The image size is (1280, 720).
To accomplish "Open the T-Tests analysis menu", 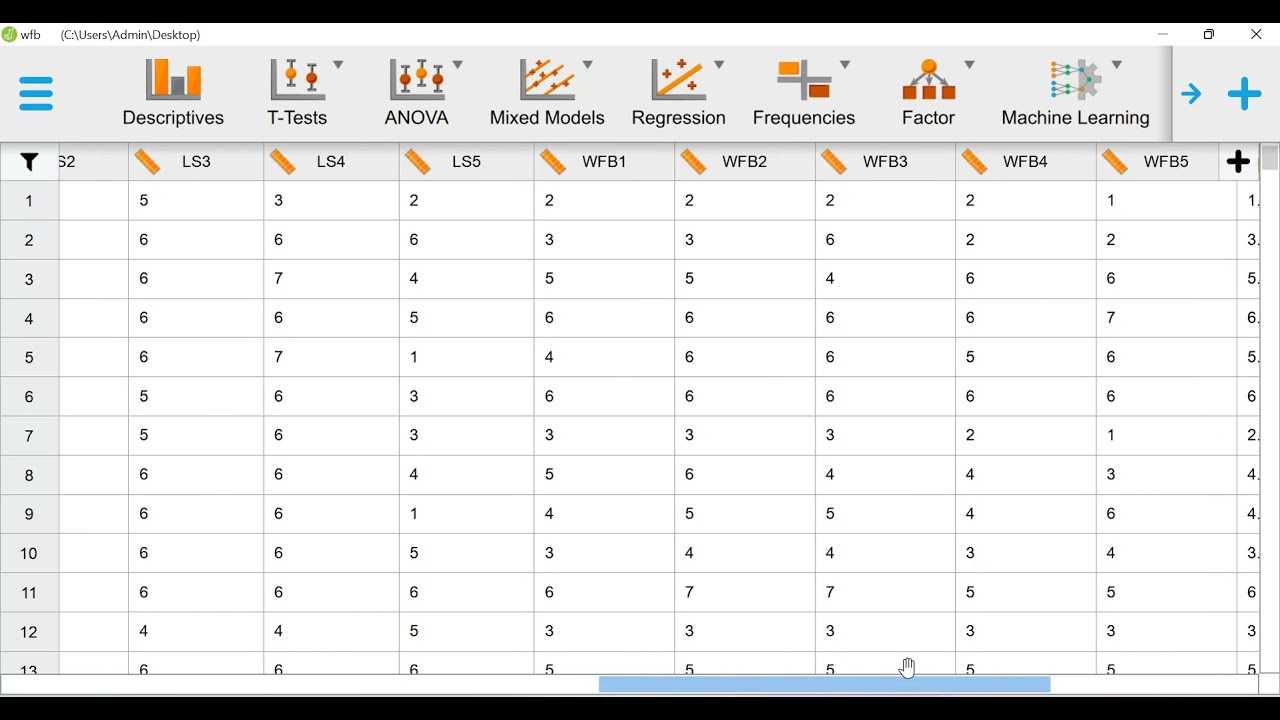I will [x=305, y=93].
